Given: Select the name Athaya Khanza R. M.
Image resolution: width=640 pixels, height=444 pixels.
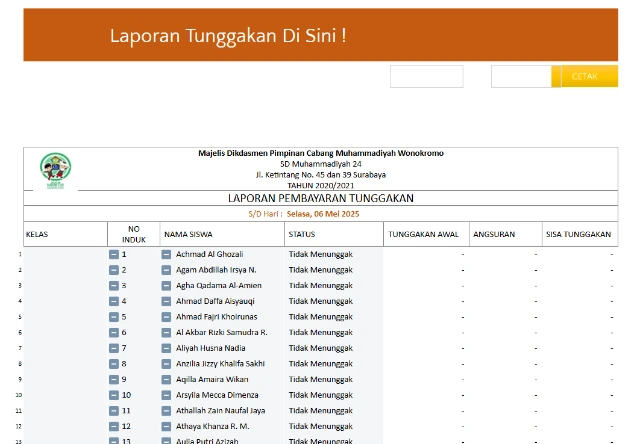Looking at the screenshot, I should pos(213,426).
